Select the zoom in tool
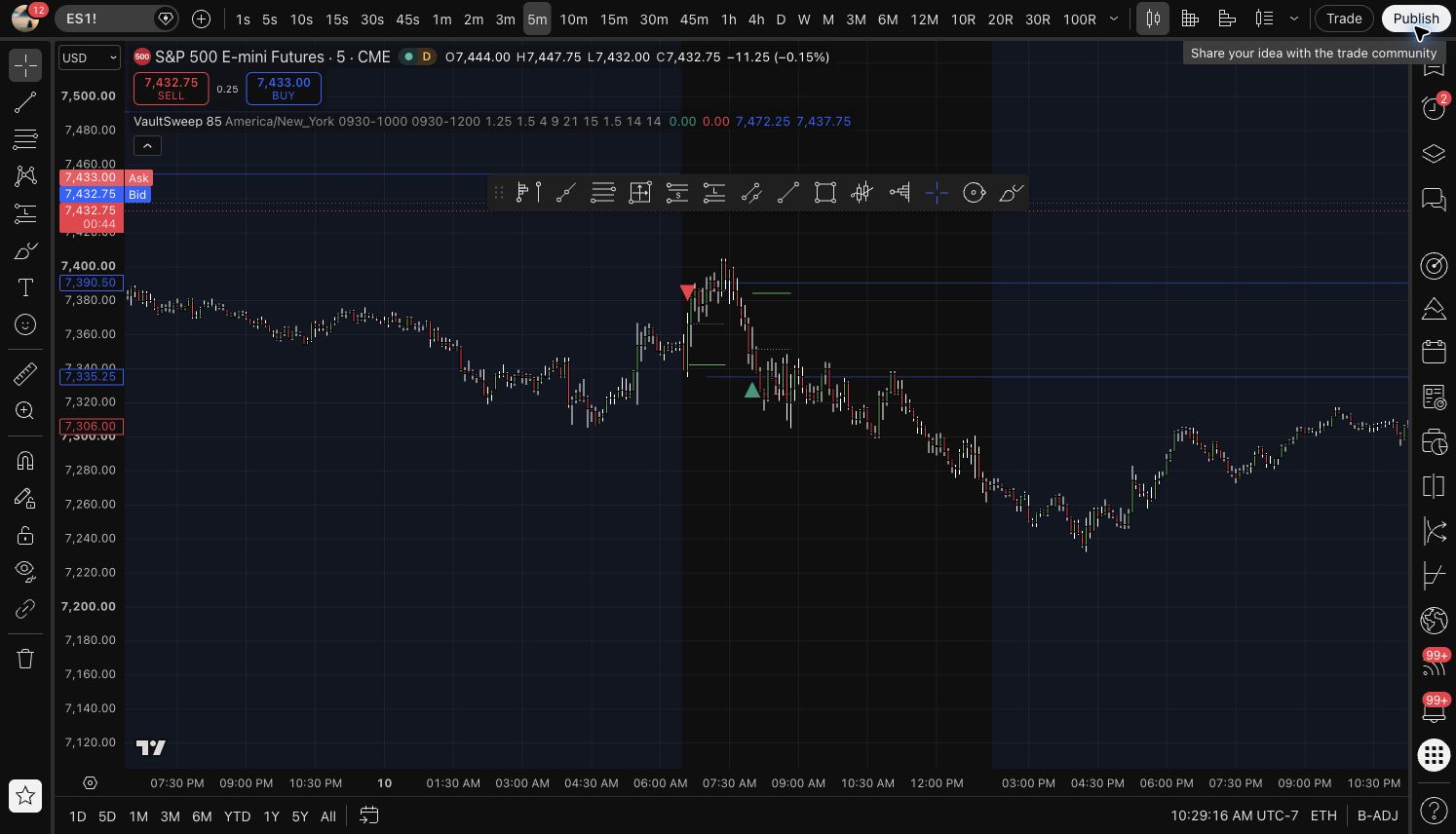1456x834 pixels. tap(25, 410)
